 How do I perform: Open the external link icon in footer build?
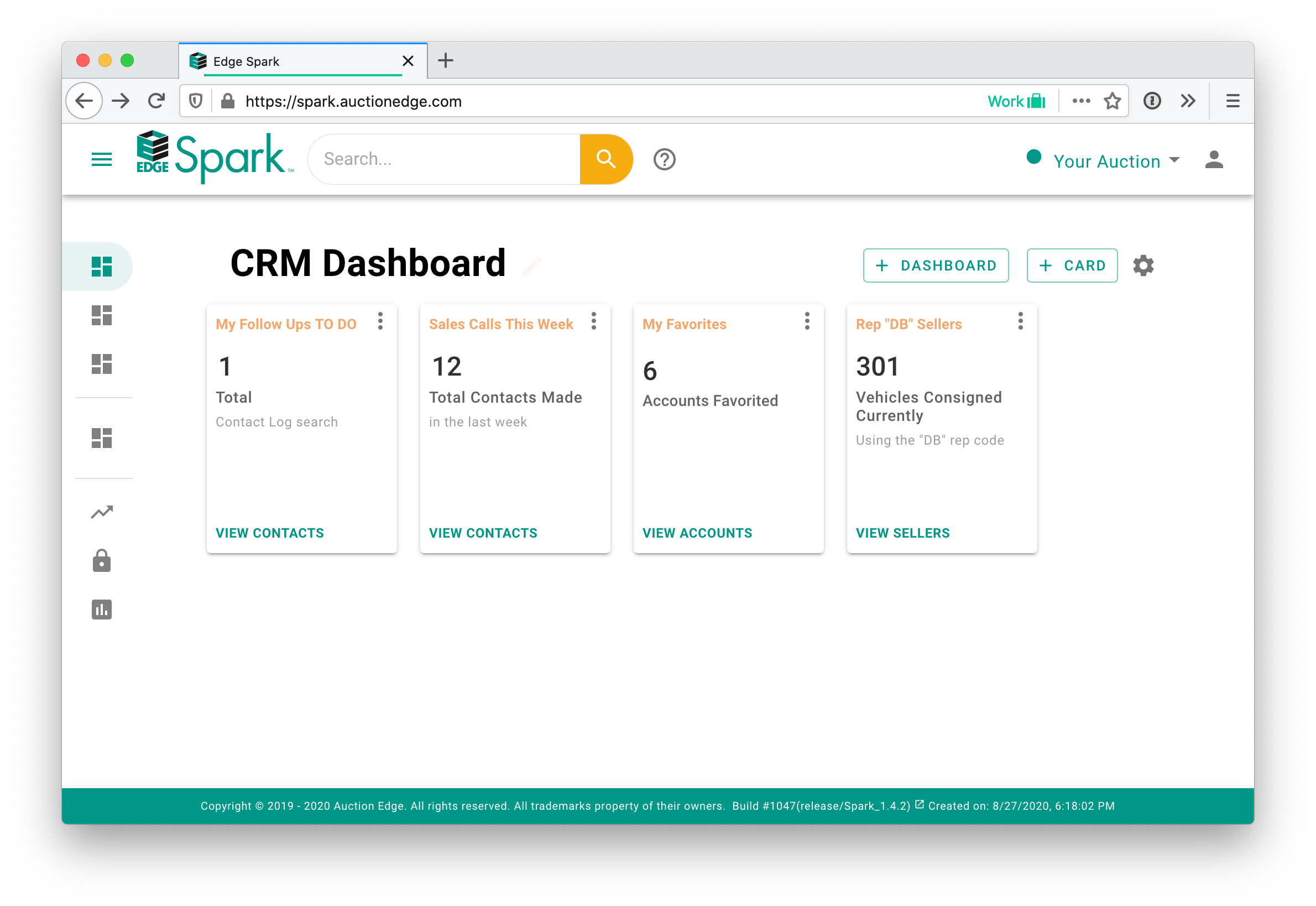coord(920,804)
